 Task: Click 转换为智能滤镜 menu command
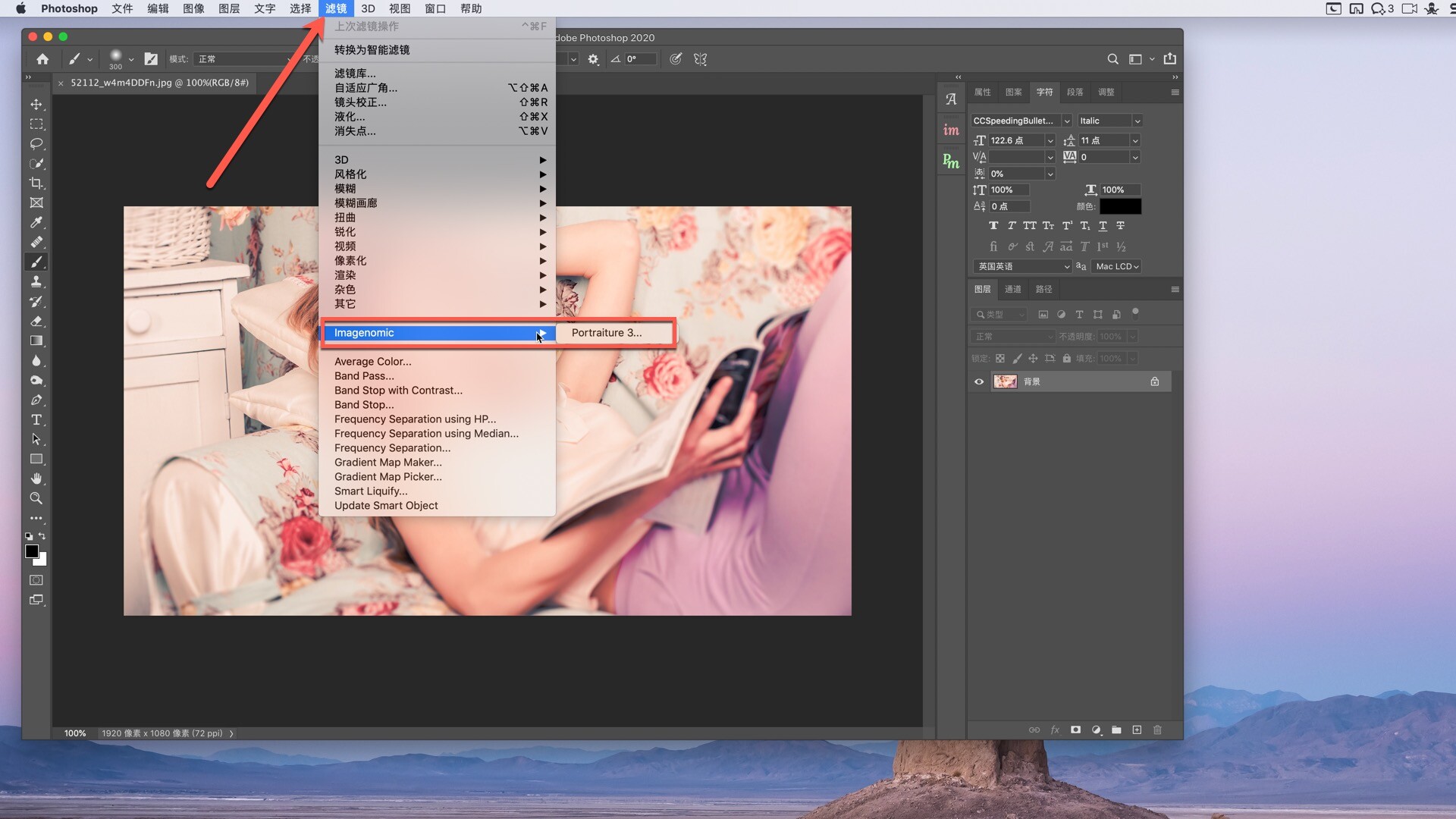372,50
